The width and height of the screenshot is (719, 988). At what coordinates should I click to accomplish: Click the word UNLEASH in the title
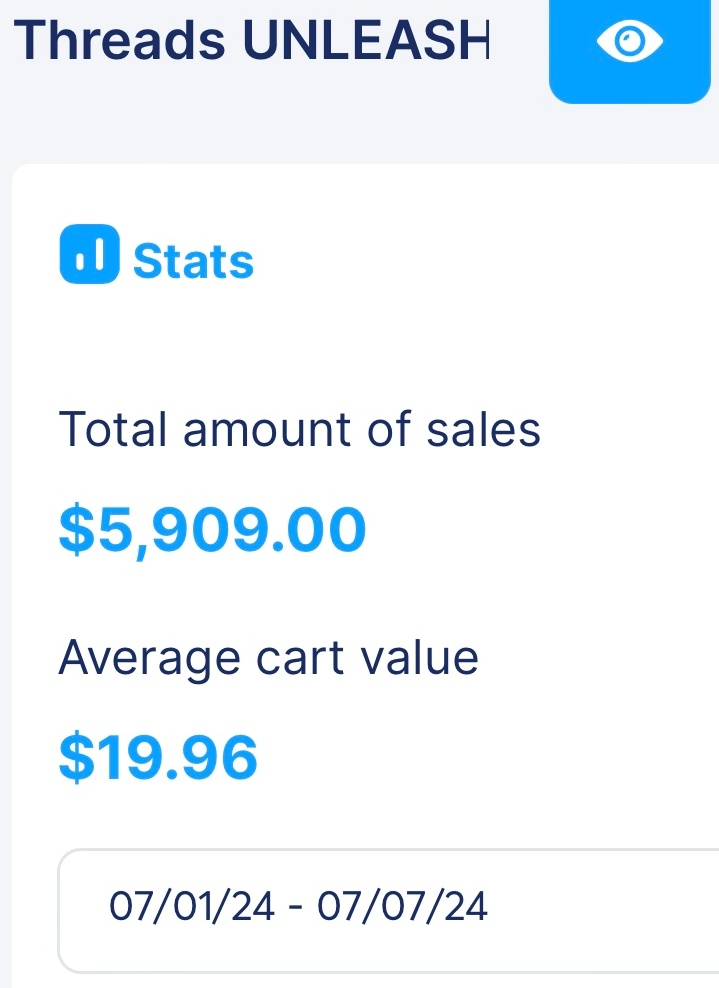point(366,41)
